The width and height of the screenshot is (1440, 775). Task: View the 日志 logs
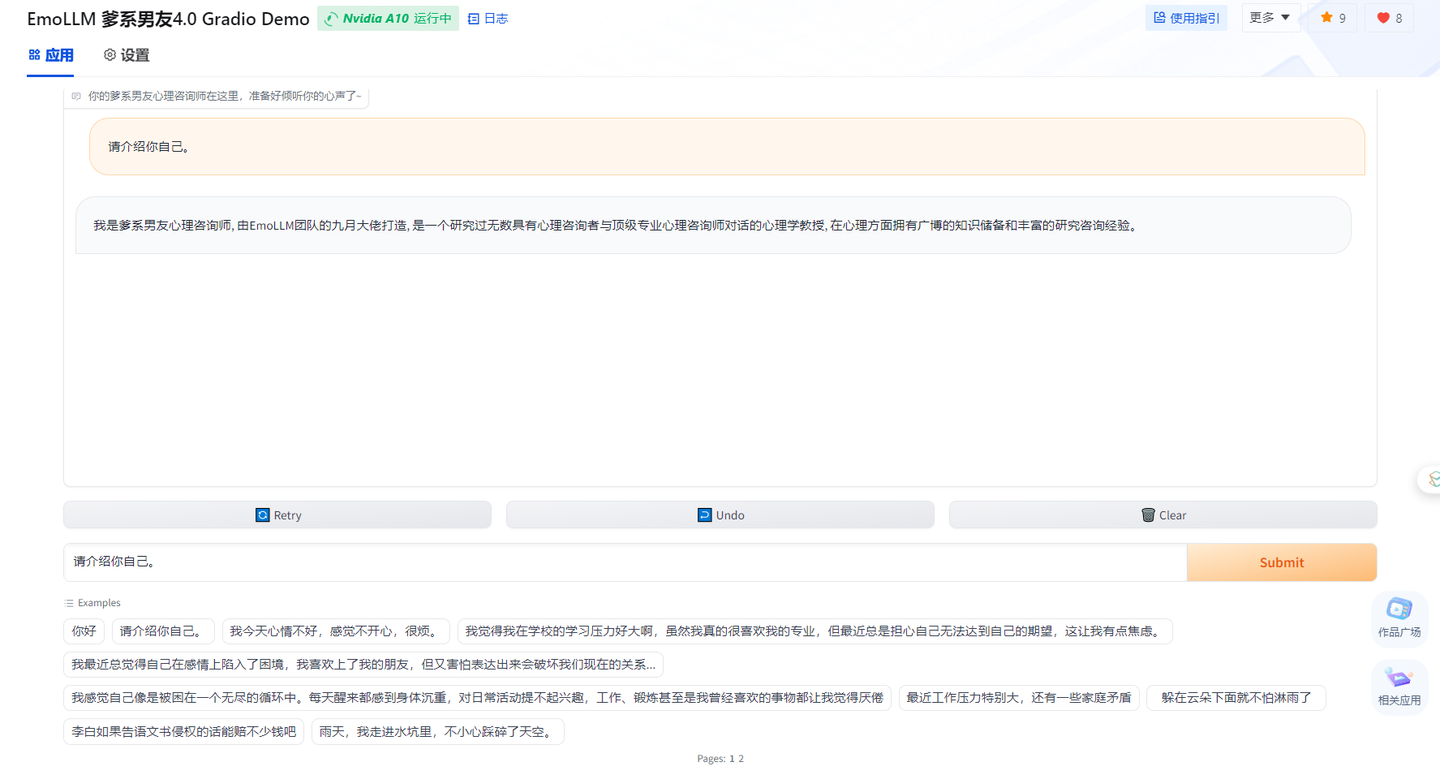487,17
